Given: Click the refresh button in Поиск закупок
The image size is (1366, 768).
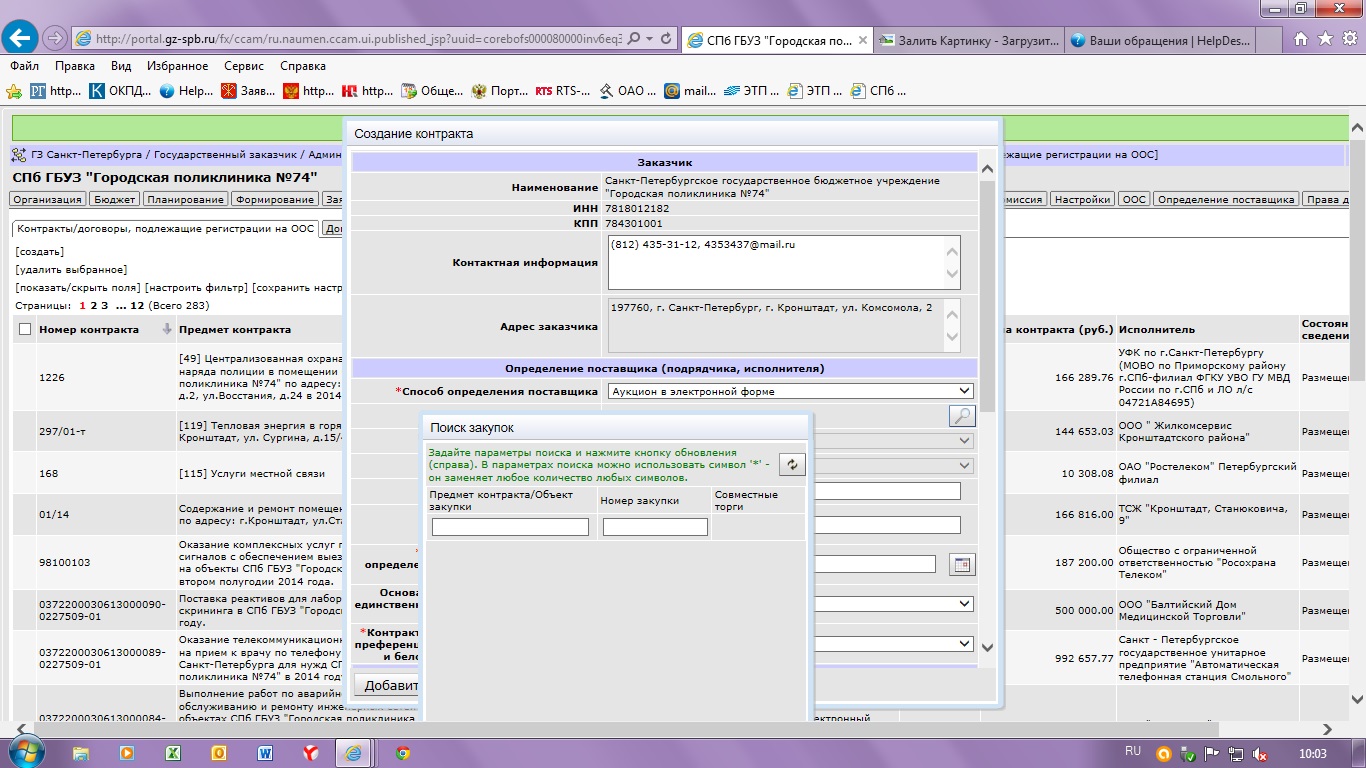Looking at the screenshot, I should click(x=792, y=464).
